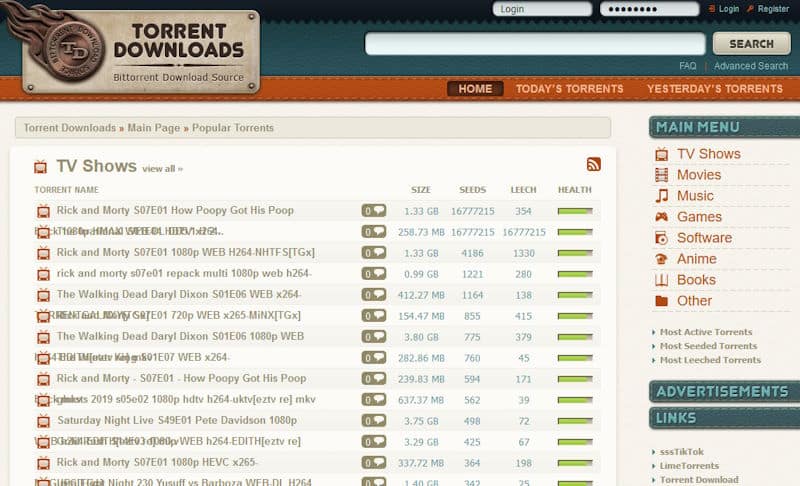Select Movies in Main Menu
Viewport: 800px width, 486px height.
699,175
